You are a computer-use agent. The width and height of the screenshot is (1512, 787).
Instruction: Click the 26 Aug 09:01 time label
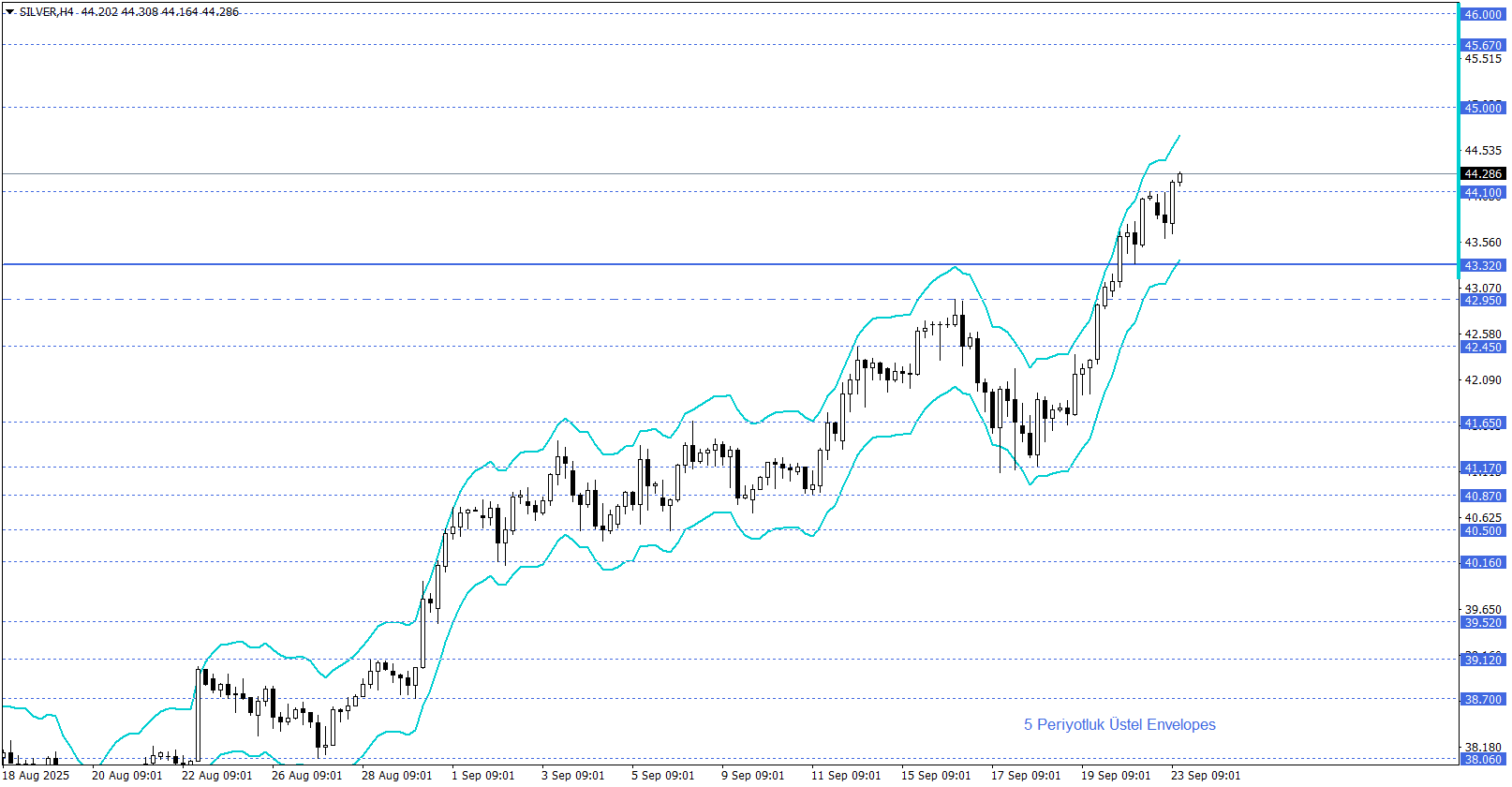tap(306, 775)
